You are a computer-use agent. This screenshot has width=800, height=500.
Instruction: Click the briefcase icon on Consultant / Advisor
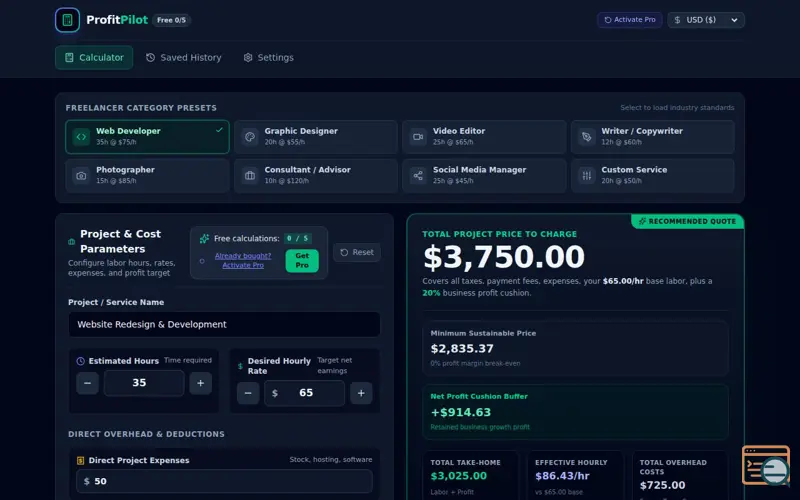coord(249,176)
